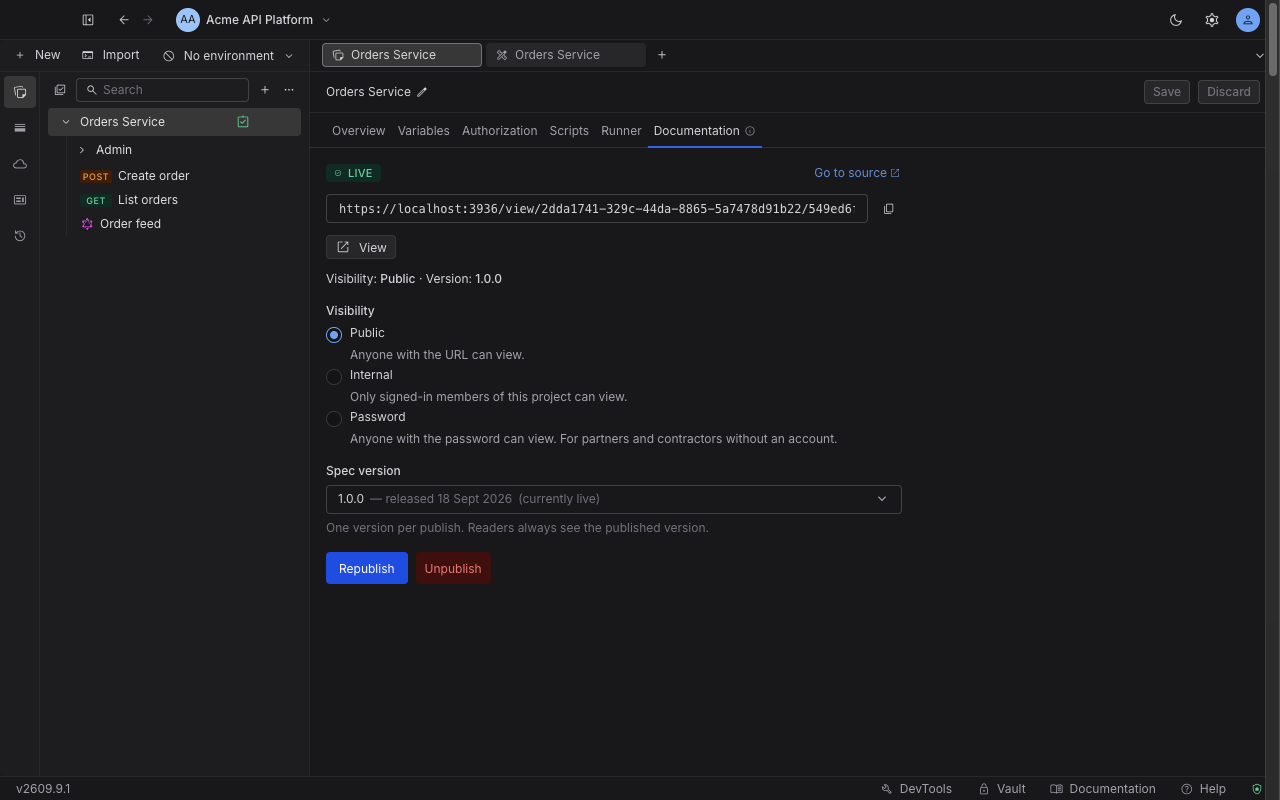
Task: Click the Republish button
Action: 367,568
